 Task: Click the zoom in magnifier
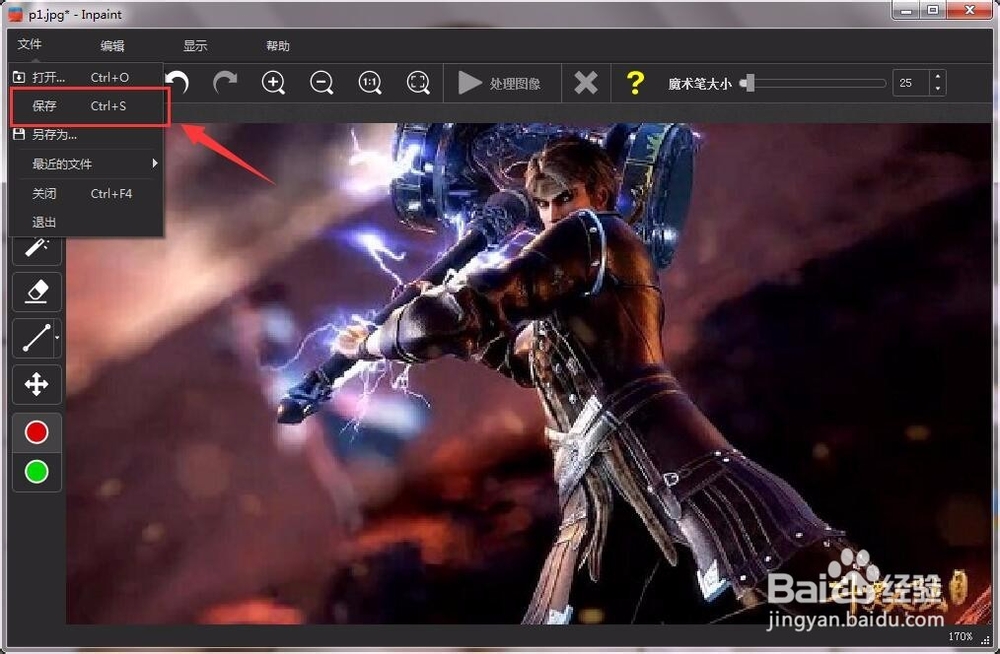tap(274, 83)
